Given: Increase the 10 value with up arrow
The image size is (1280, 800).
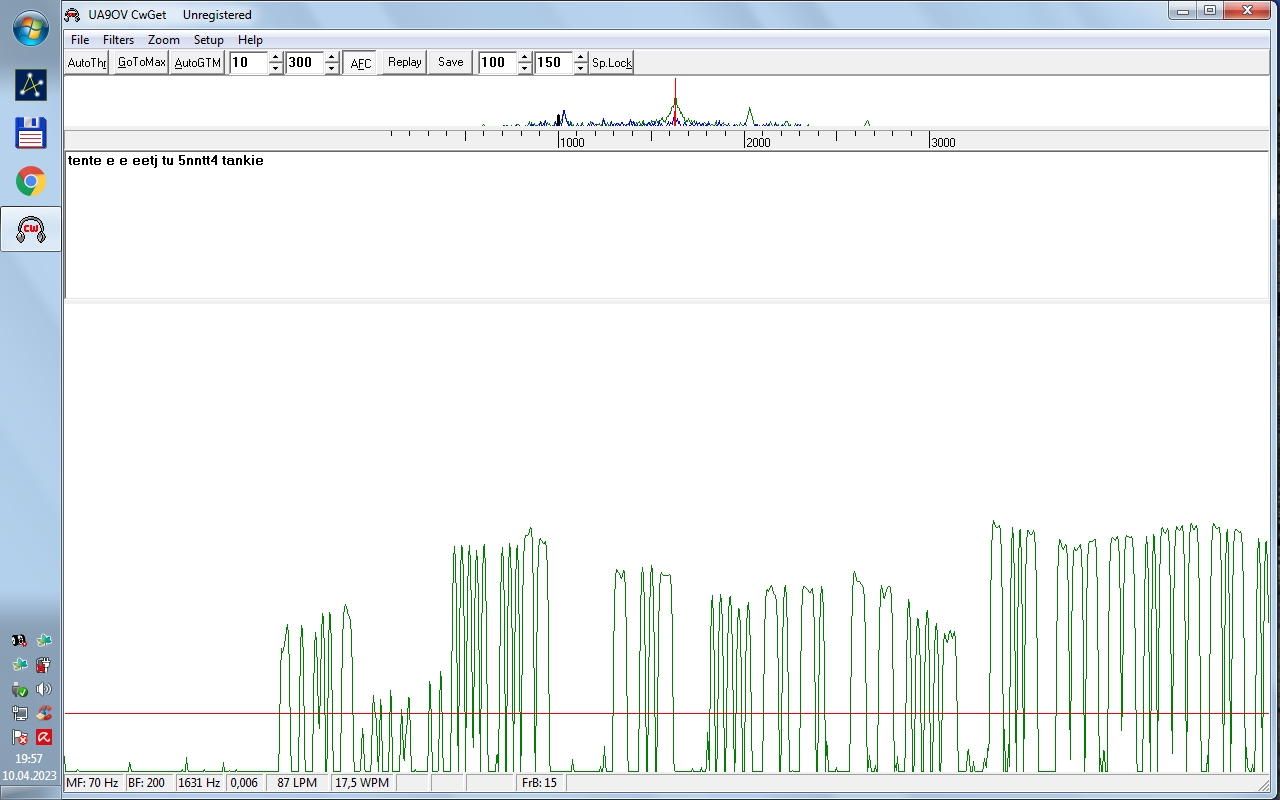Looking at the screenshot, I should (276, 57).
